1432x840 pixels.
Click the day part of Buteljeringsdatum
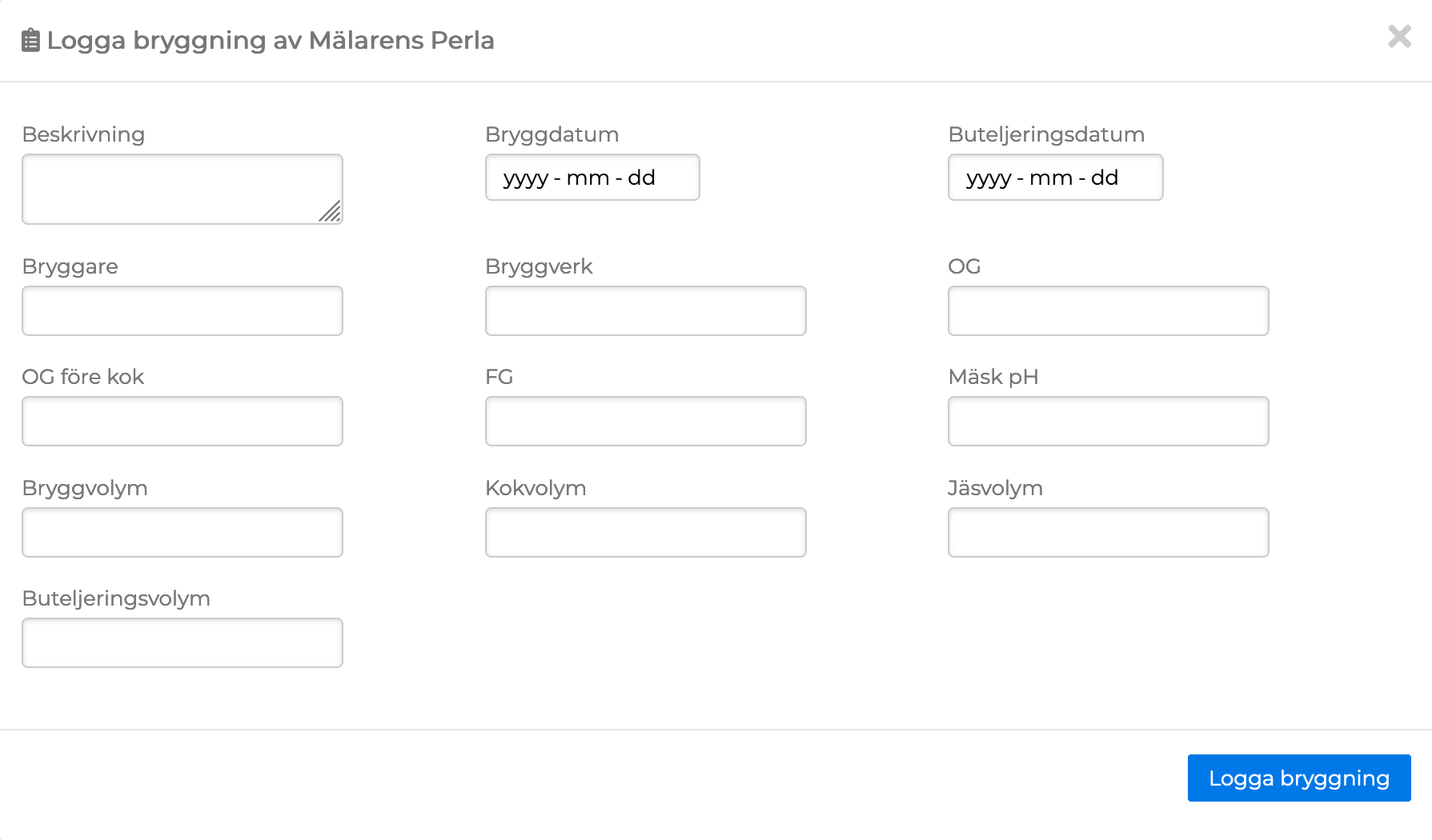pos(1105,178)
